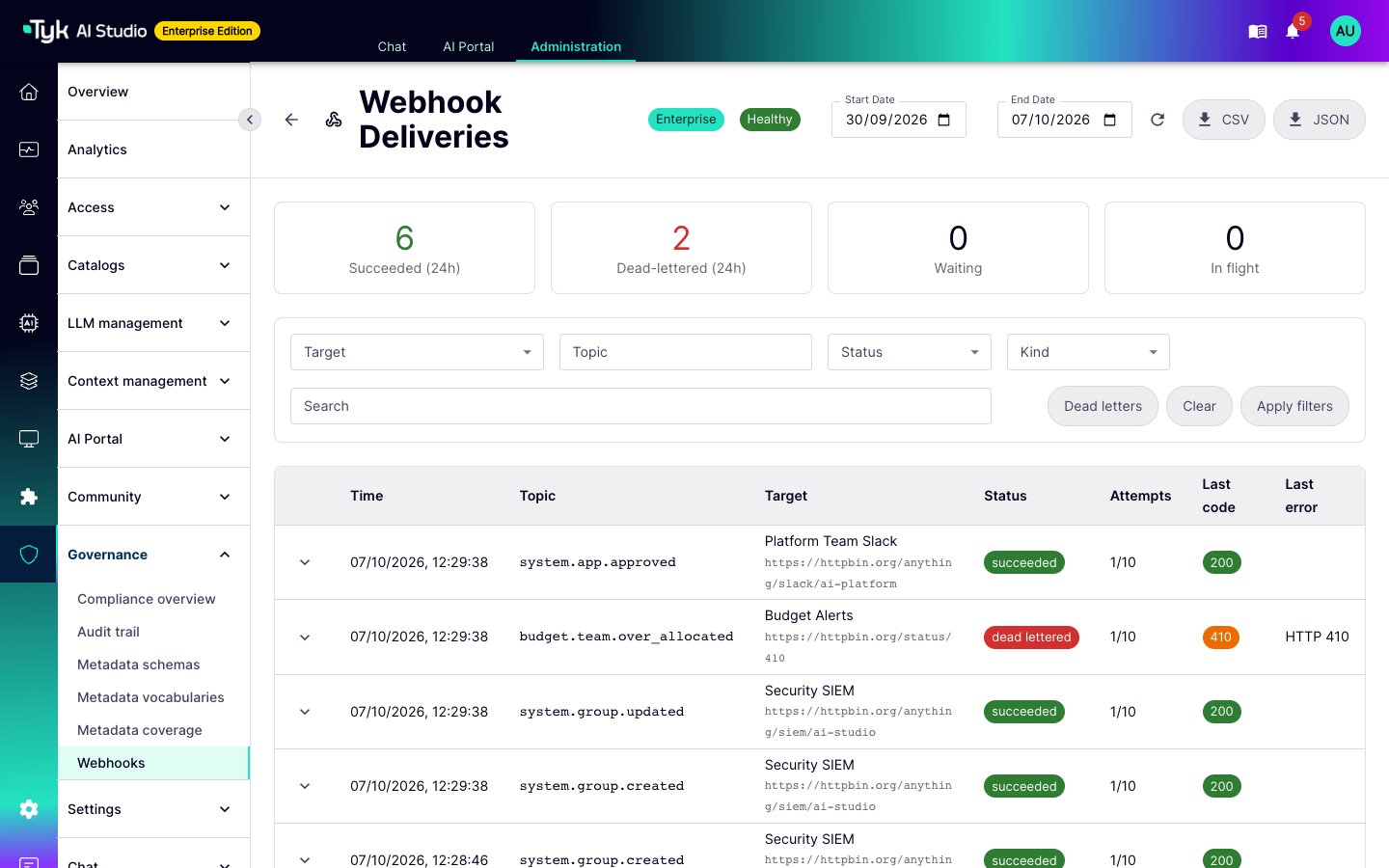Open the Governance shield icon
Image resolution: width=1389 pixels, height=868 pixels.
point(29,555)
